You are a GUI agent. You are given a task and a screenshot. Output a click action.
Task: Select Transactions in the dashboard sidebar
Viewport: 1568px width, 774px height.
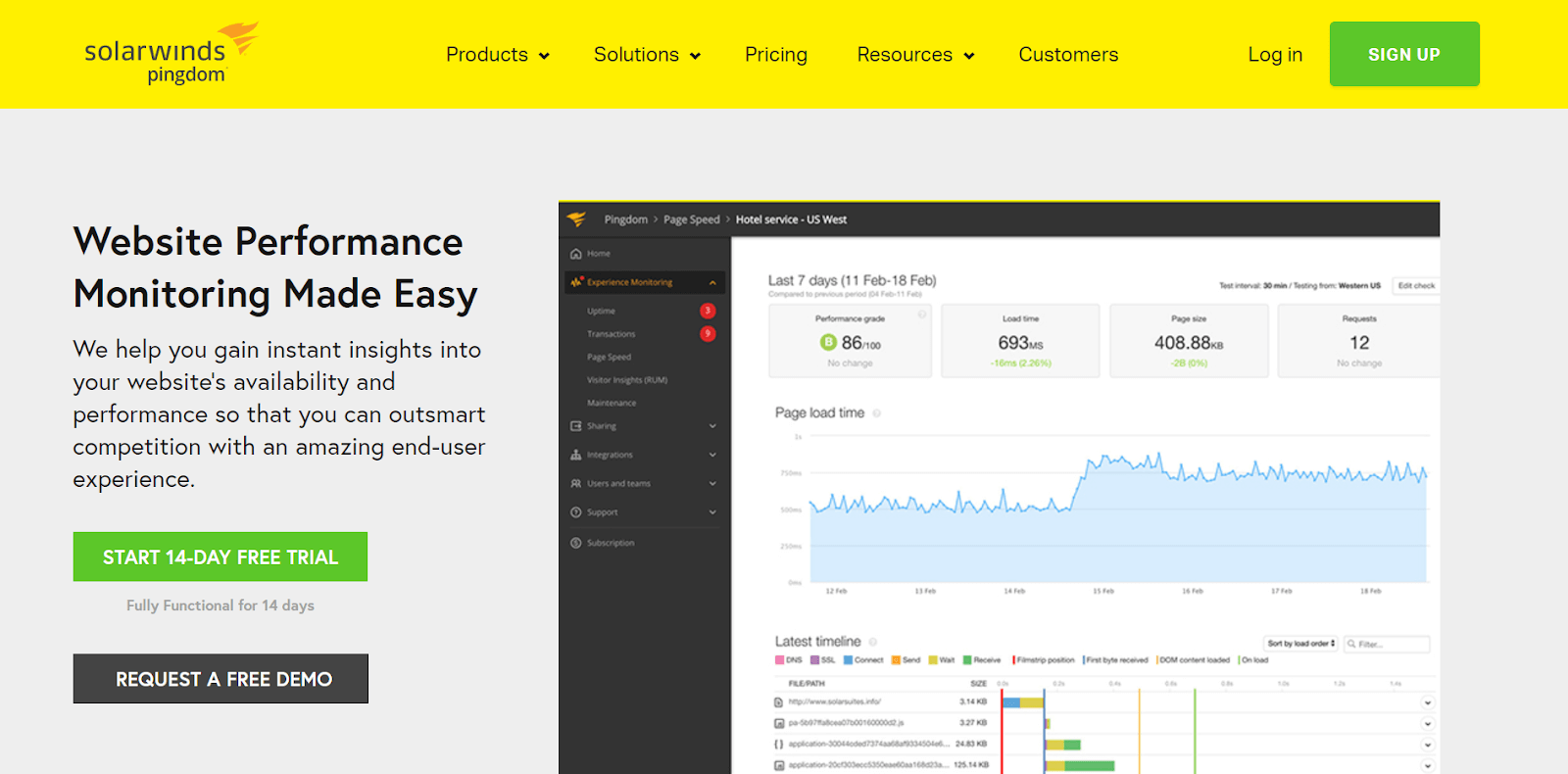click(611, 334)
